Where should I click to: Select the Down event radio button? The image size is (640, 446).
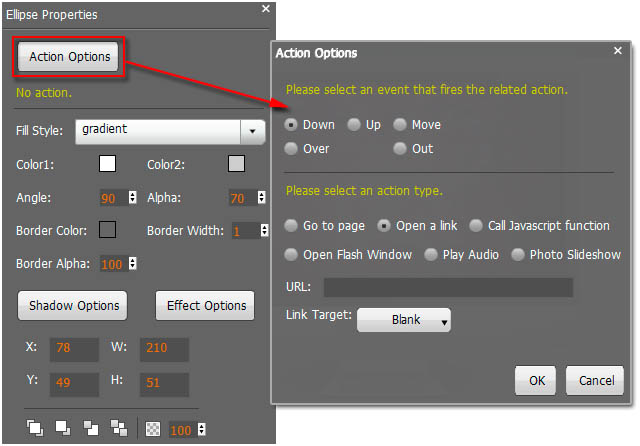[291, 125]
